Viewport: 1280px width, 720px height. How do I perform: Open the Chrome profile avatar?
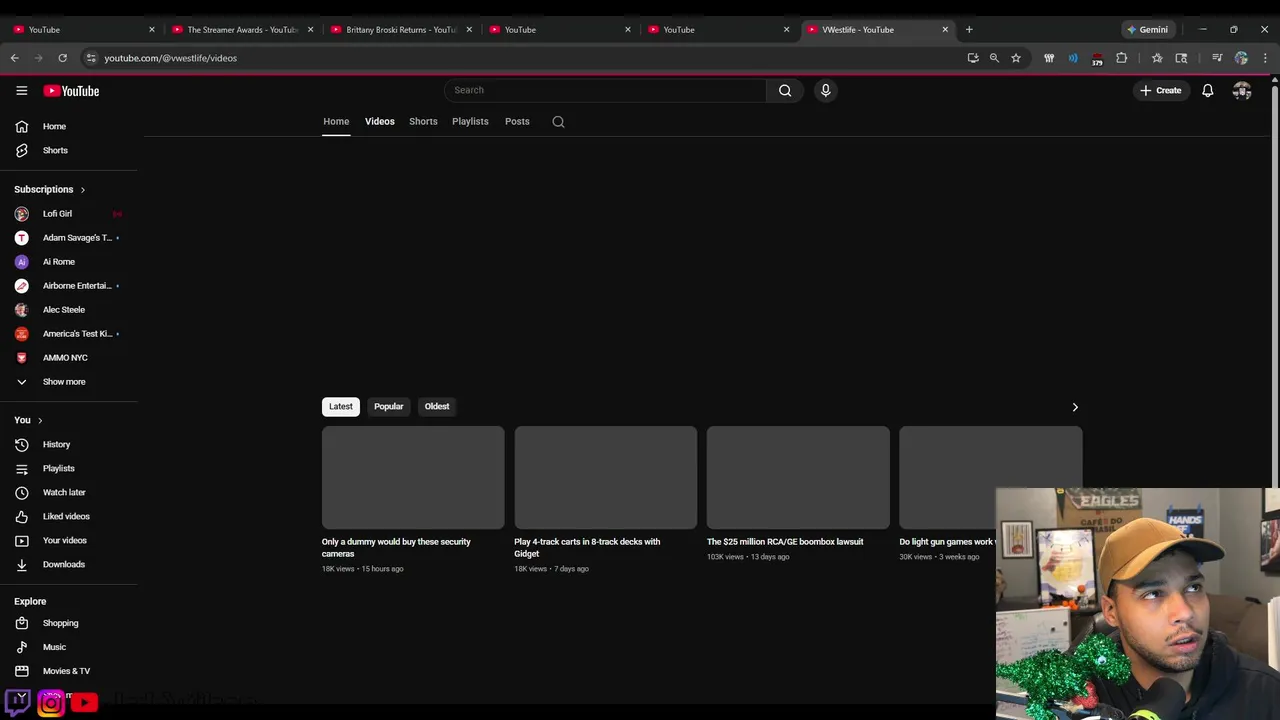[1241, 58]
